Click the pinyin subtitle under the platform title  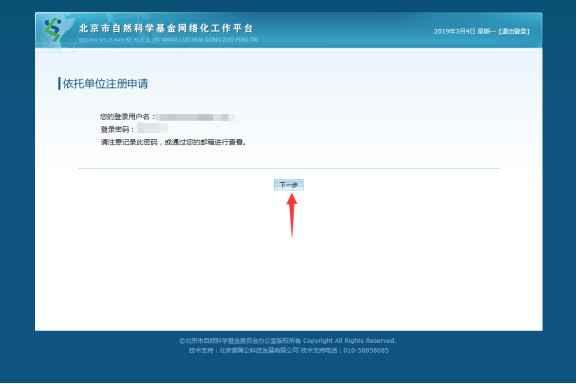[168, 40]
